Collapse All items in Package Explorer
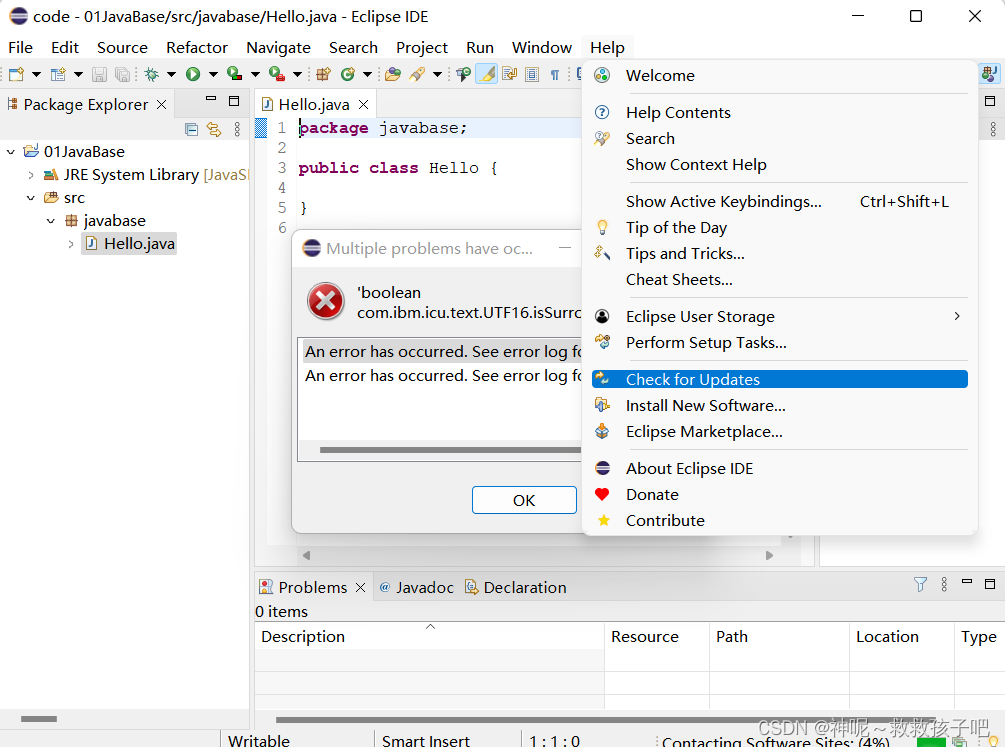 click(x=191, y=128)
